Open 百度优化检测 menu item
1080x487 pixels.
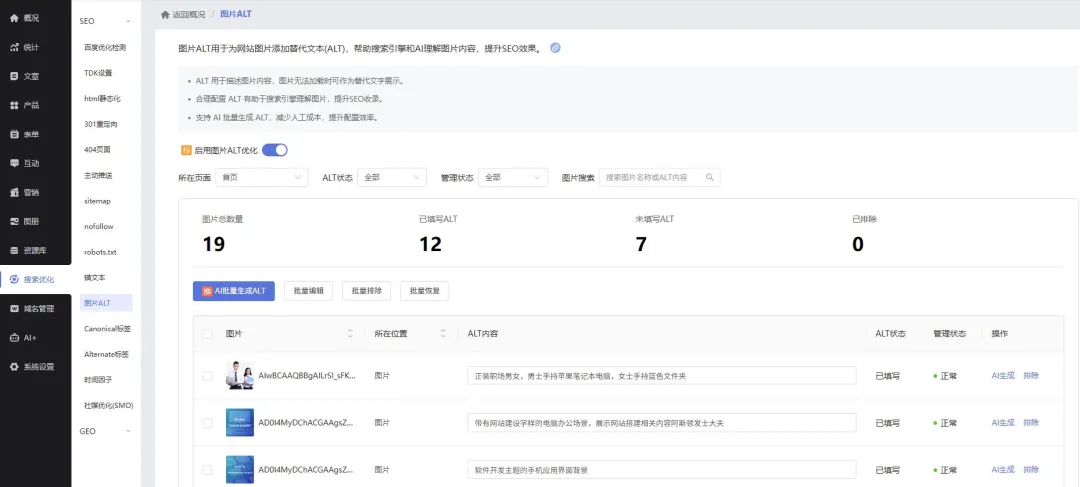tap(105, 48)
